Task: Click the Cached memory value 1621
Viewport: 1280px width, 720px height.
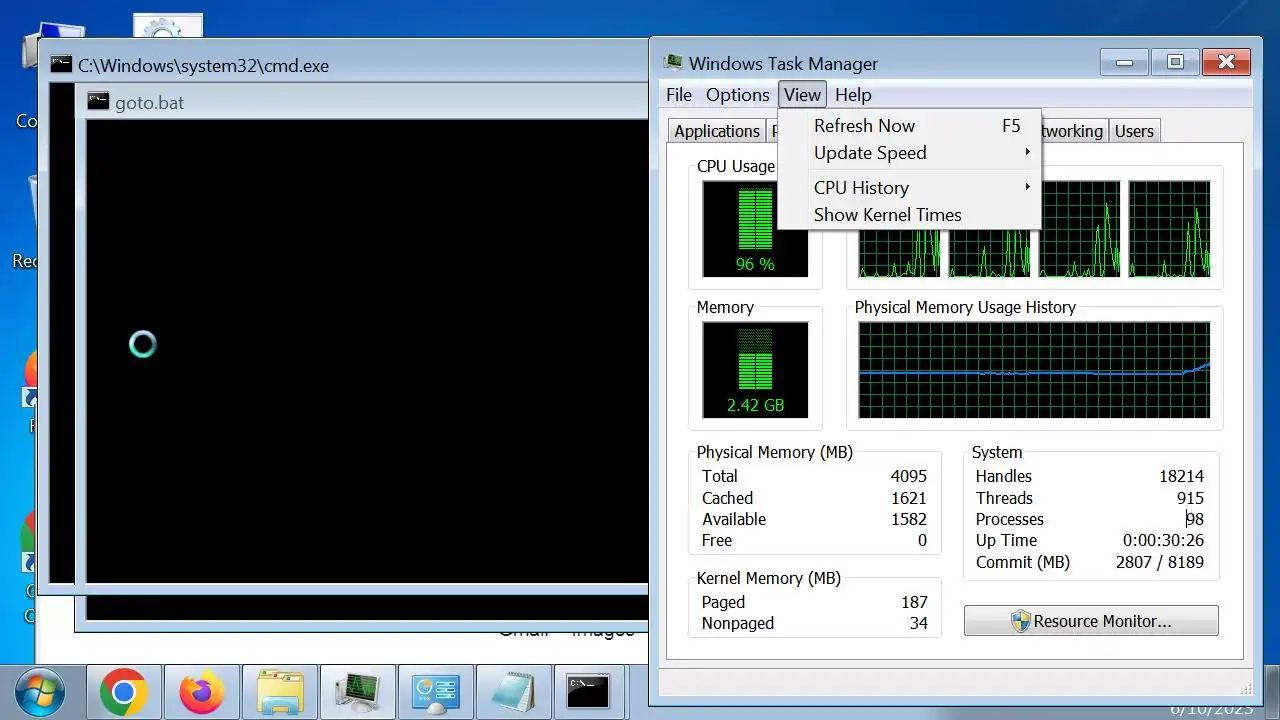Action: (909, 498)
